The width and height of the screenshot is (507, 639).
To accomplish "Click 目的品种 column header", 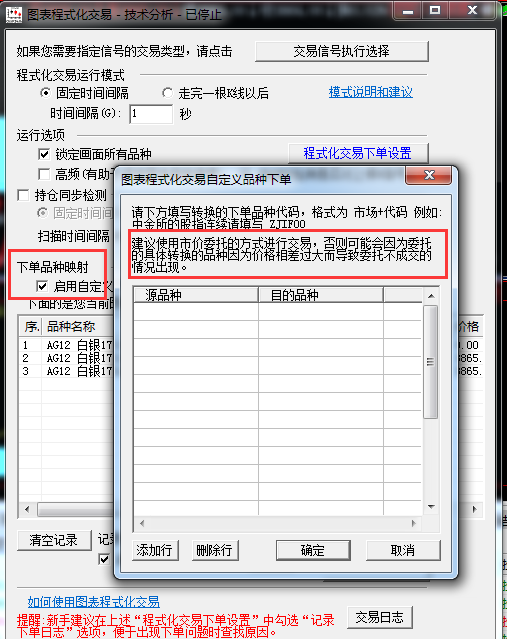I will [321, 295].
